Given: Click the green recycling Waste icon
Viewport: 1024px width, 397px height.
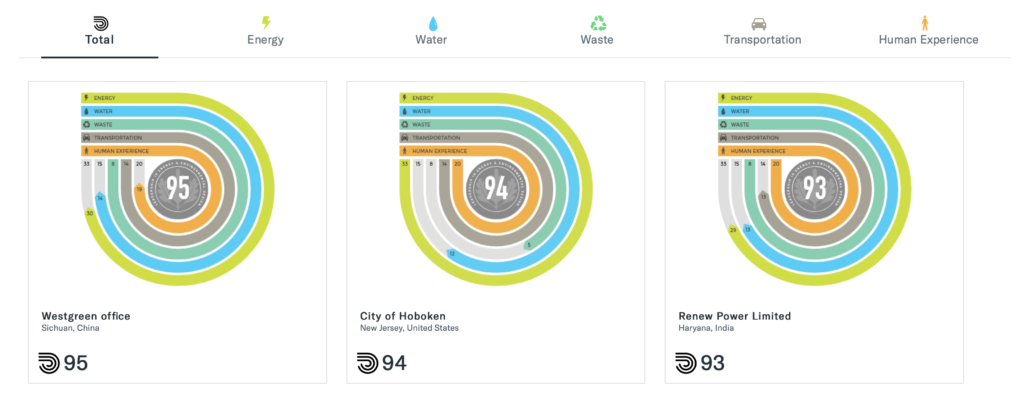Looking at the screenshot, I should [x=598, y=24].
